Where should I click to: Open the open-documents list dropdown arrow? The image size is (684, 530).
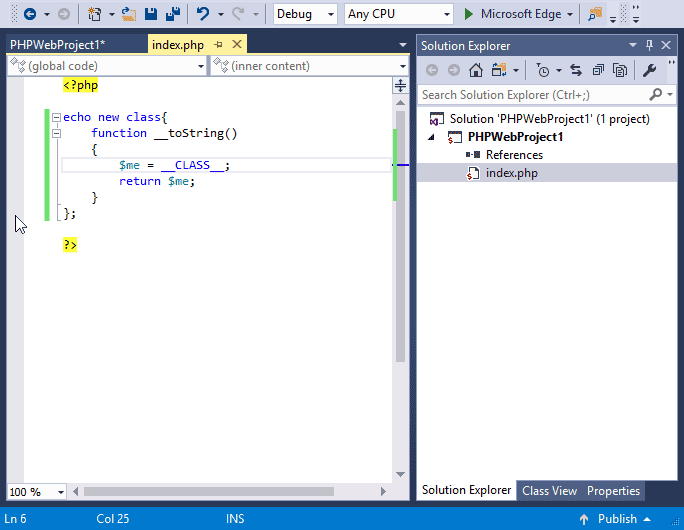tap(403, 44)
